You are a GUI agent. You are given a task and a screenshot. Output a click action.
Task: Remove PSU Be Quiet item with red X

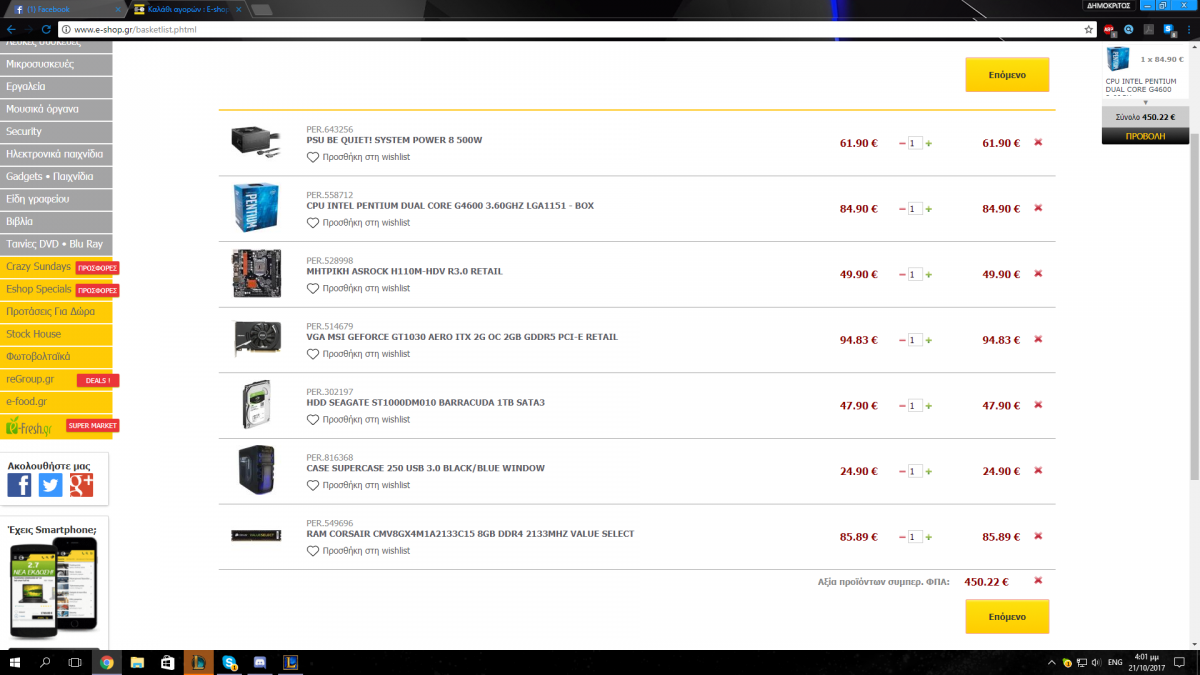[1038, 143]
